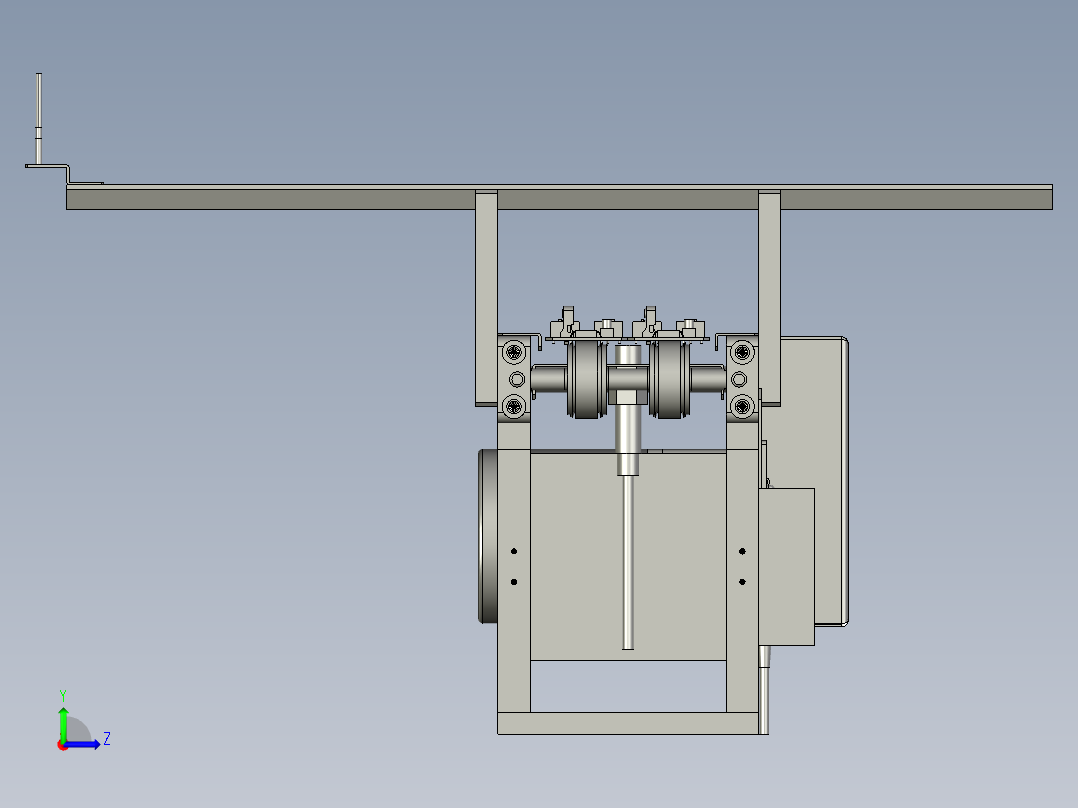This screenshot has height=808, width=1078.
Task: Select the central vertical shaft rod
Action: click(628, 560)
